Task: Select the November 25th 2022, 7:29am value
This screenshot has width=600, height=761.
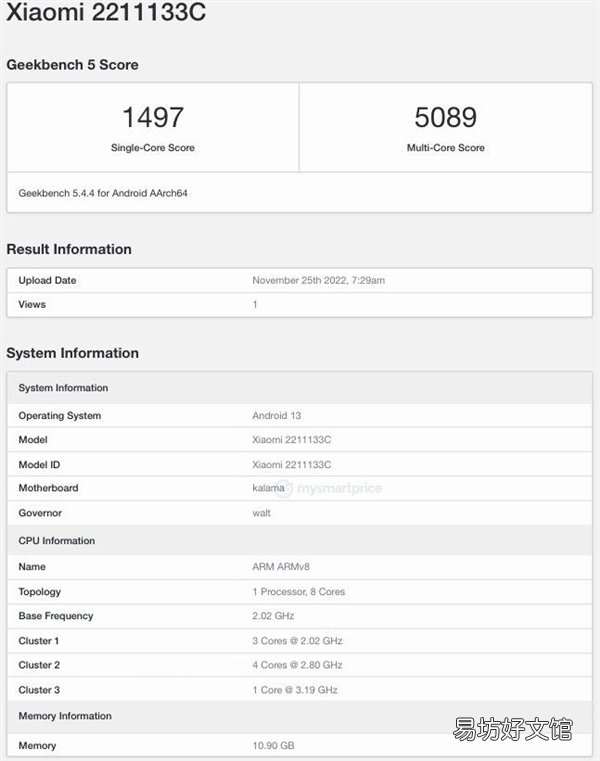Action: [318, 280]
